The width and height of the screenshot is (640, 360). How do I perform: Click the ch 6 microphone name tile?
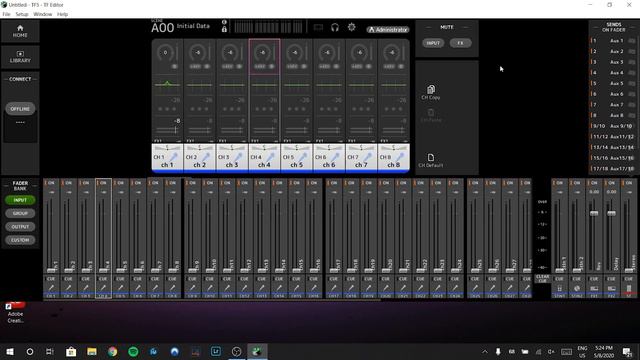tap(329, 158)
